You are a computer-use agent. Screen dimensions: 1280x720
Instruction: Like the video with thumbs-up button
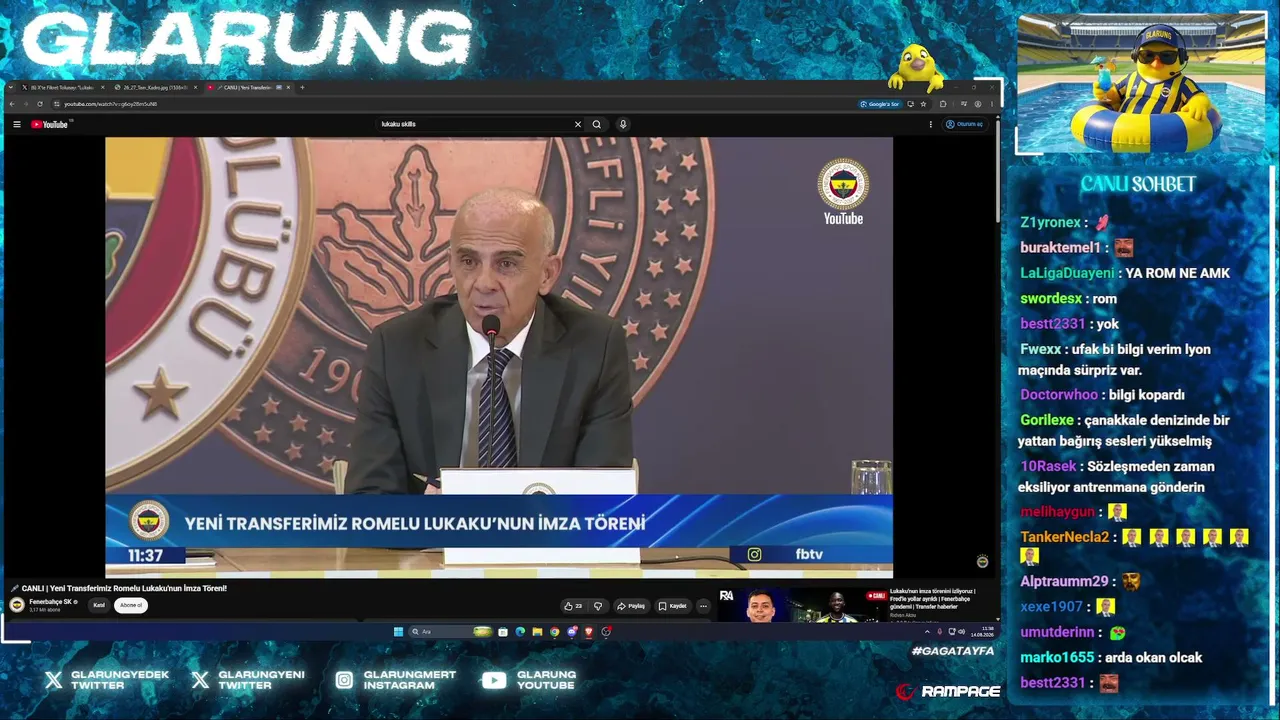pyautogui.click(x=573, y=606)
